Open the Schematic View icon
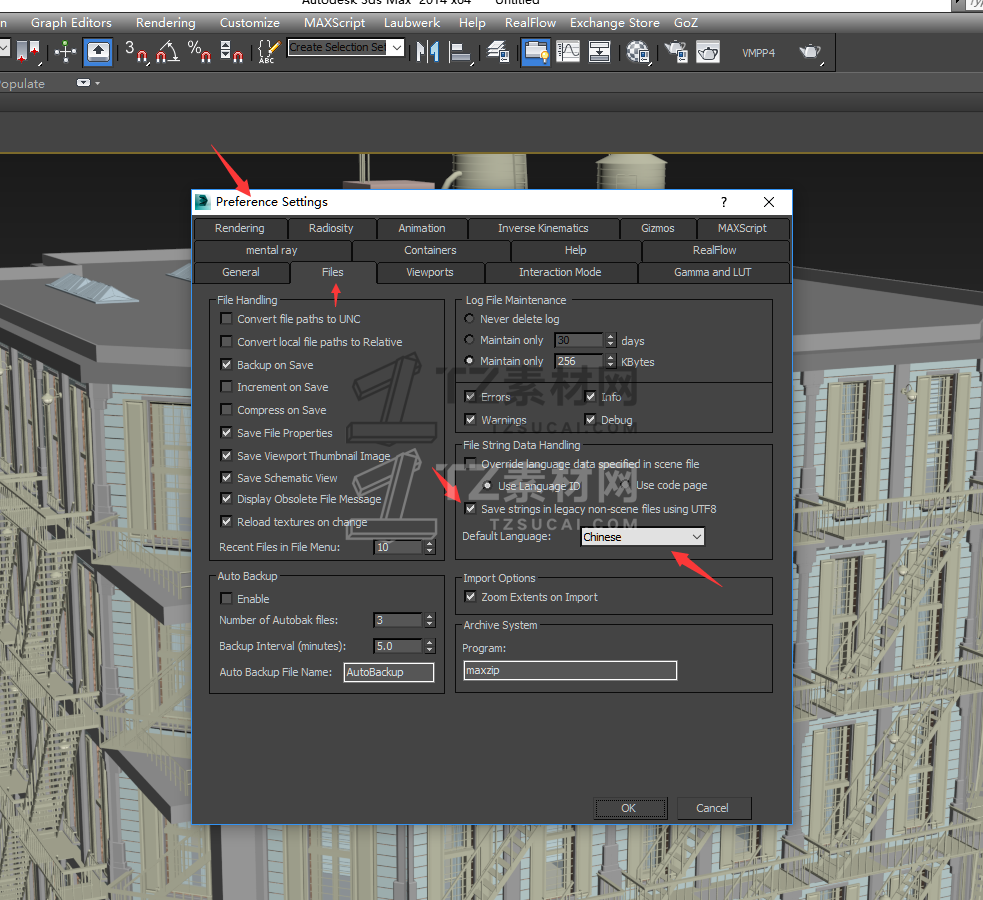 (x=599, y=51)
